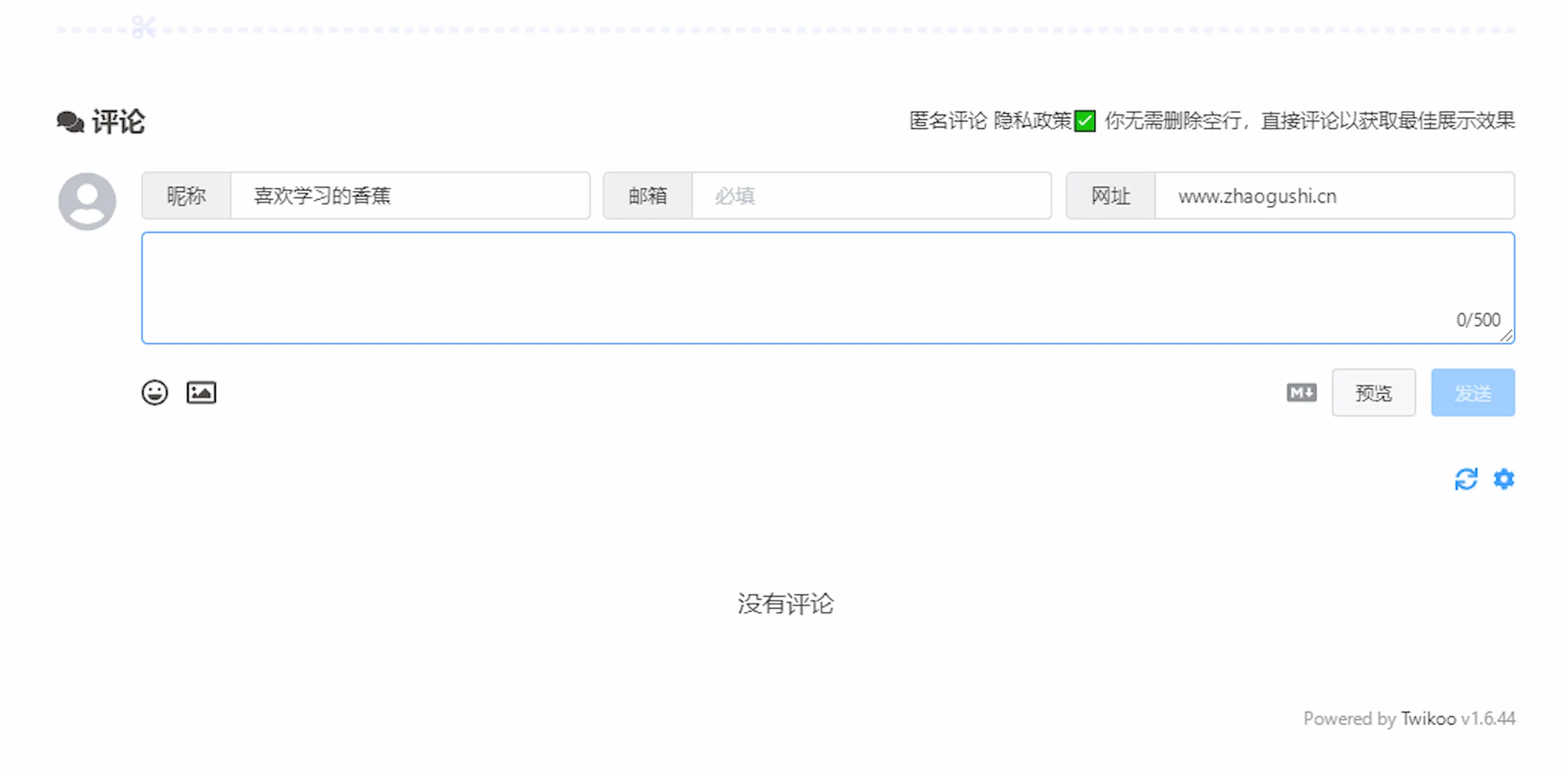Click the Markdown support icon

click(1301, 393)
